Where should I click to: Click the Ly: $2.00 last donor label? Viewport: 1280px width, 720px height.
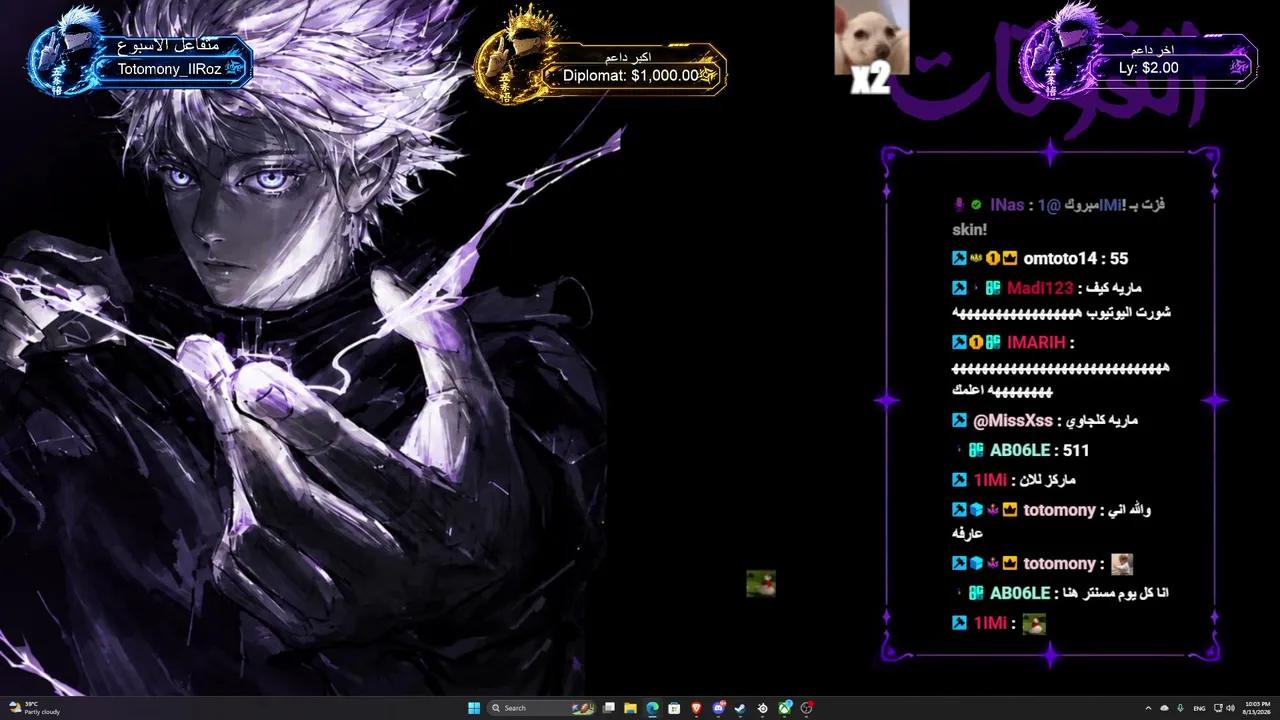pyautogui.click(x=1148, y=68)
